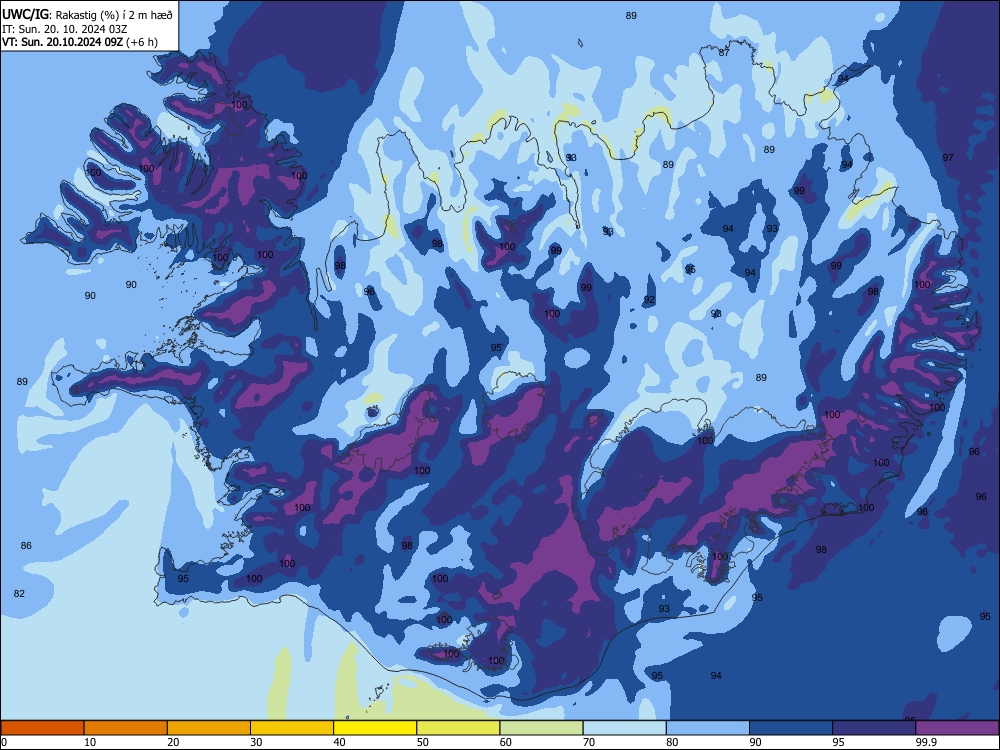Select the orange 10–20 legend swatch

pyautogui.click(x=126, y=728)
